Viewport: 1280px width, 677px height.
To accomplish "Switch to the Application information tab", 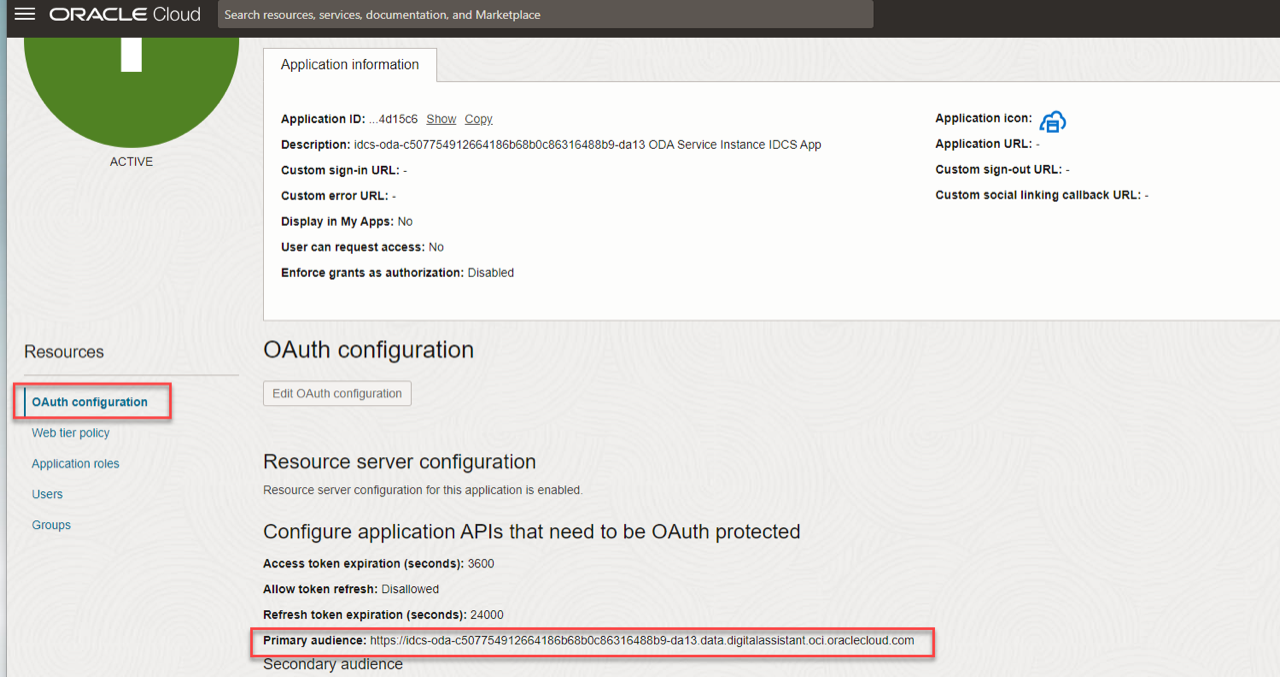I will [349, 64].
